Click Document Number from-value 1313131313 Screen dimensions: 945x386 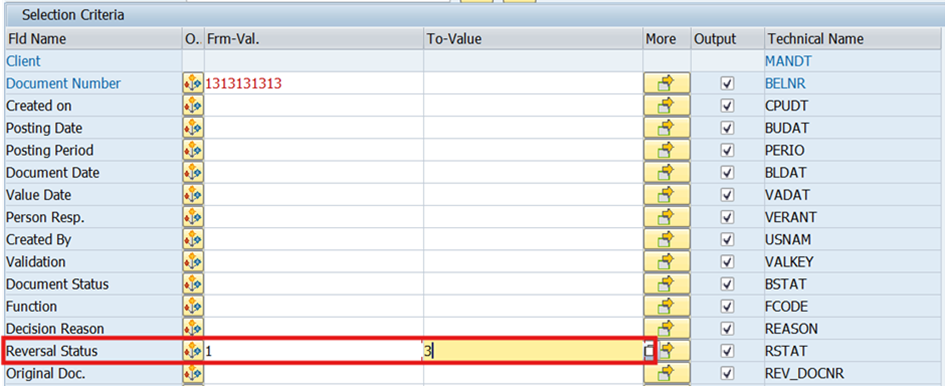click(x=243, y=84)
